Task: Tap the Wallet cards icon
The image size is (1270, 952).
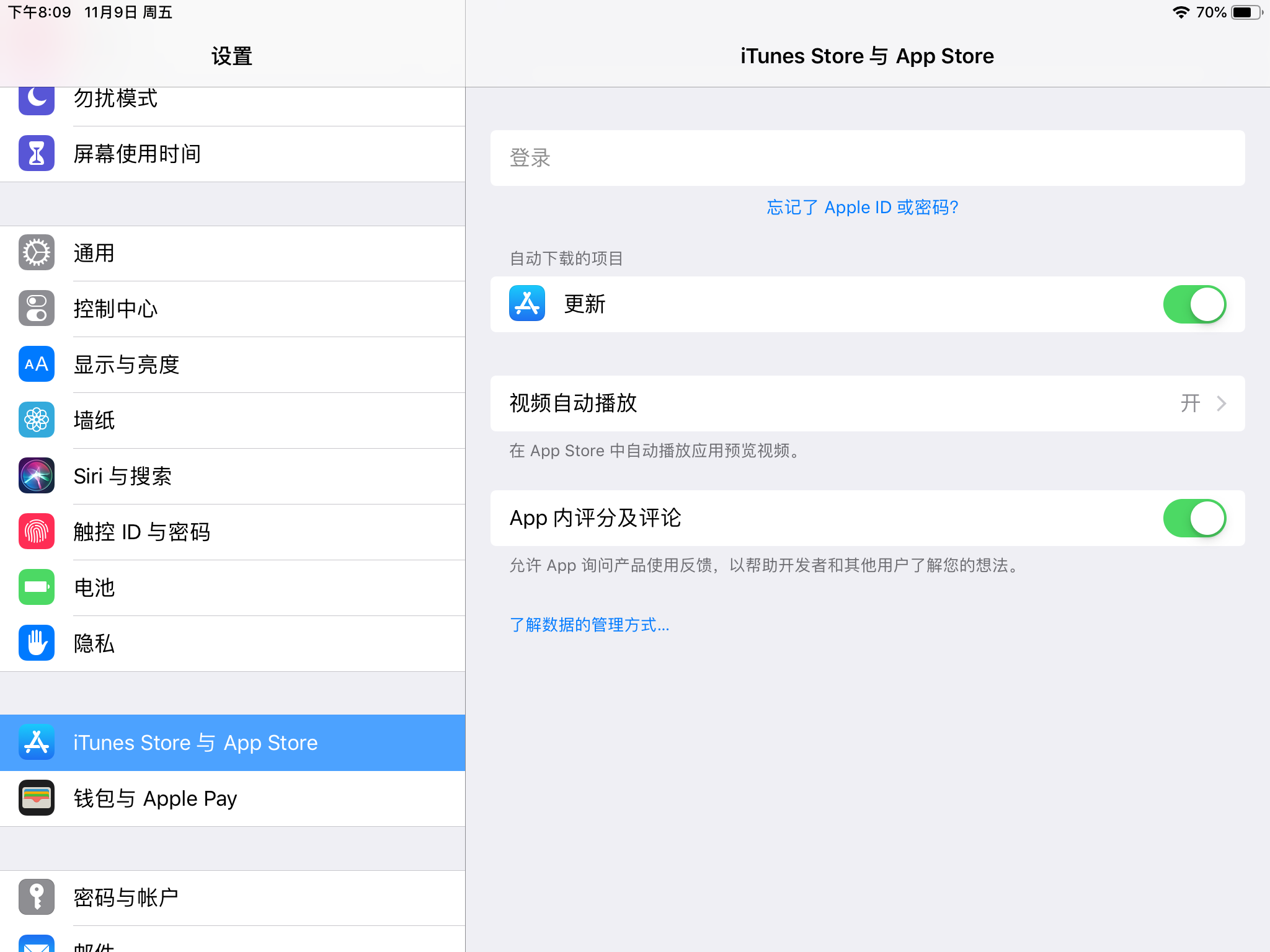Action: coord(37,798)
